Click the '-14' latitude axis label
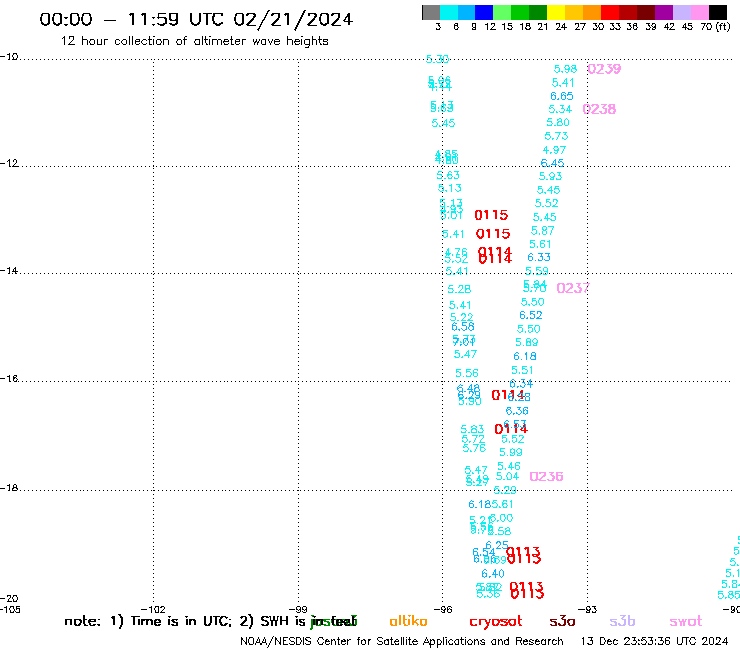This screenshot has width=740, height=650. pos(9,271)
